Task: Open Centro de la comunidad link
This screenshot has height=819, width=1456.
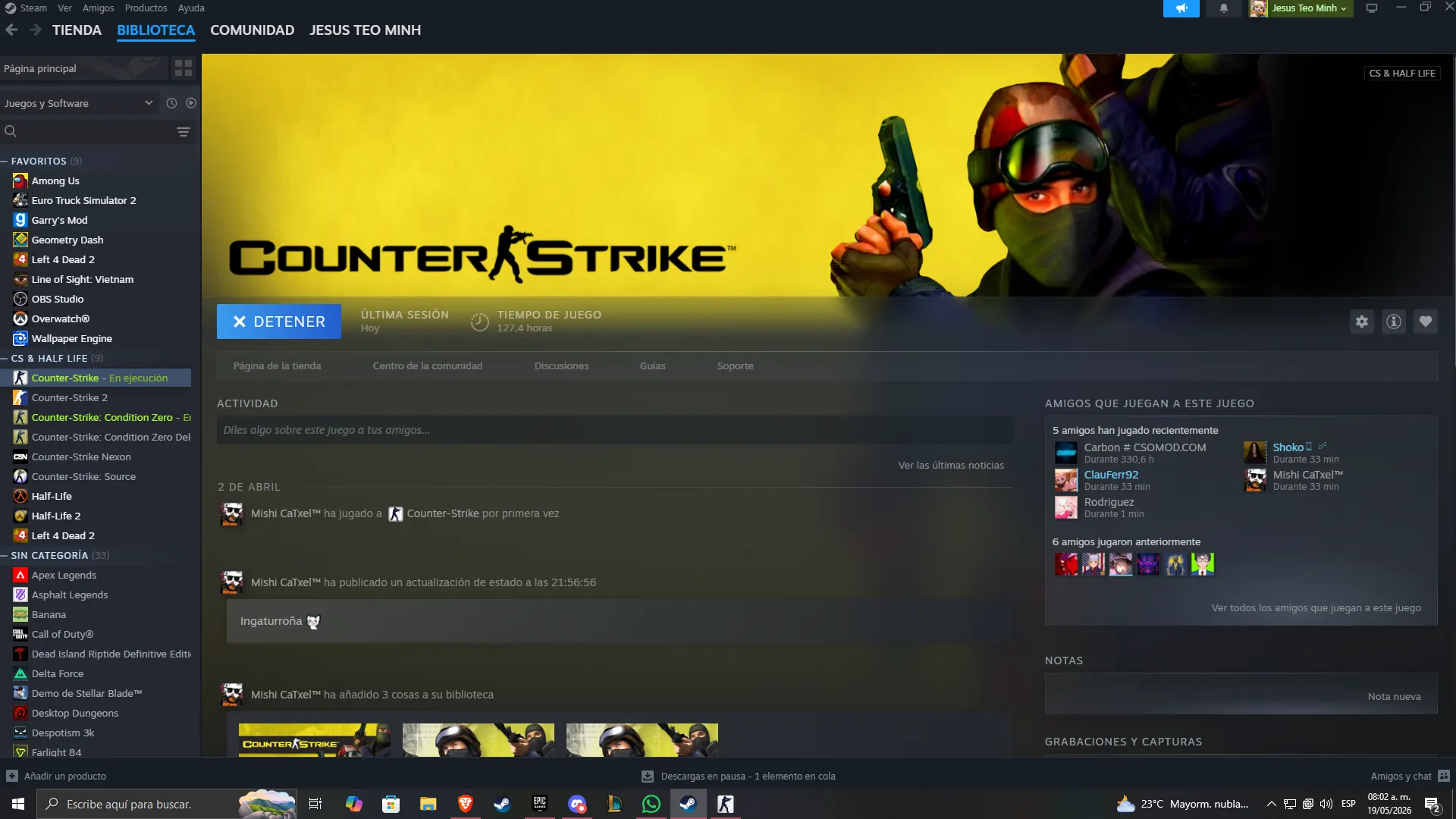Action: pos(428,366)
